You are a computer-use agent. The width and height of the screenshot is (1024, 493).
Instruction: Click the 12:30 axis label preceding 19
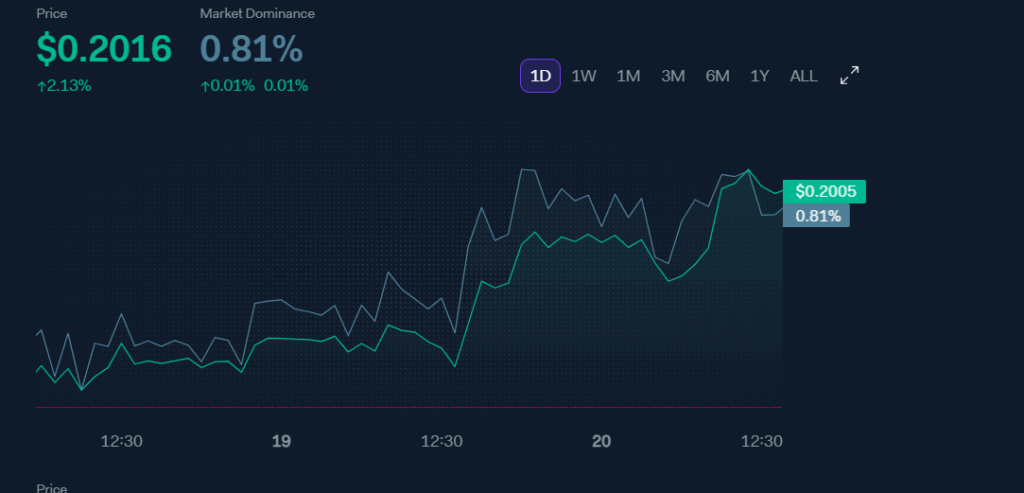121,441
